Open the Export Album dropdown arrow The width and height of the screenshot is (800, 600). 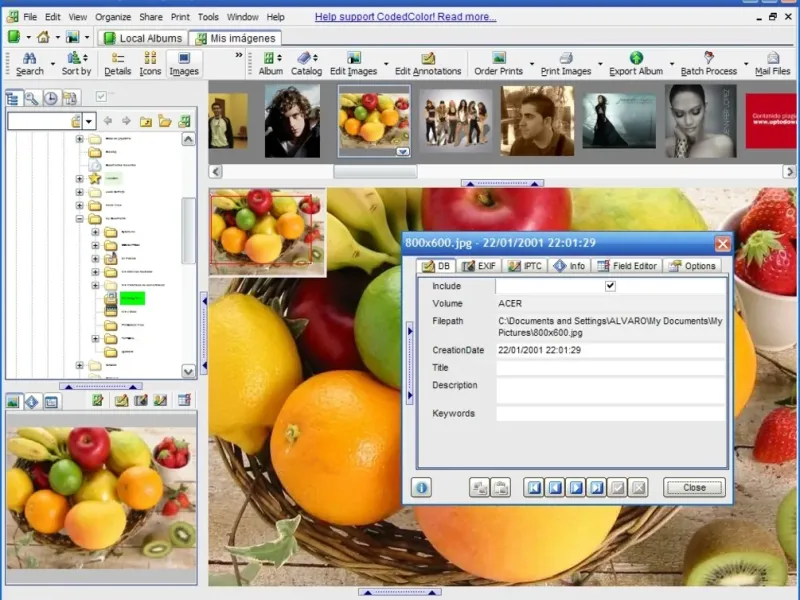(x=672, y=64)
